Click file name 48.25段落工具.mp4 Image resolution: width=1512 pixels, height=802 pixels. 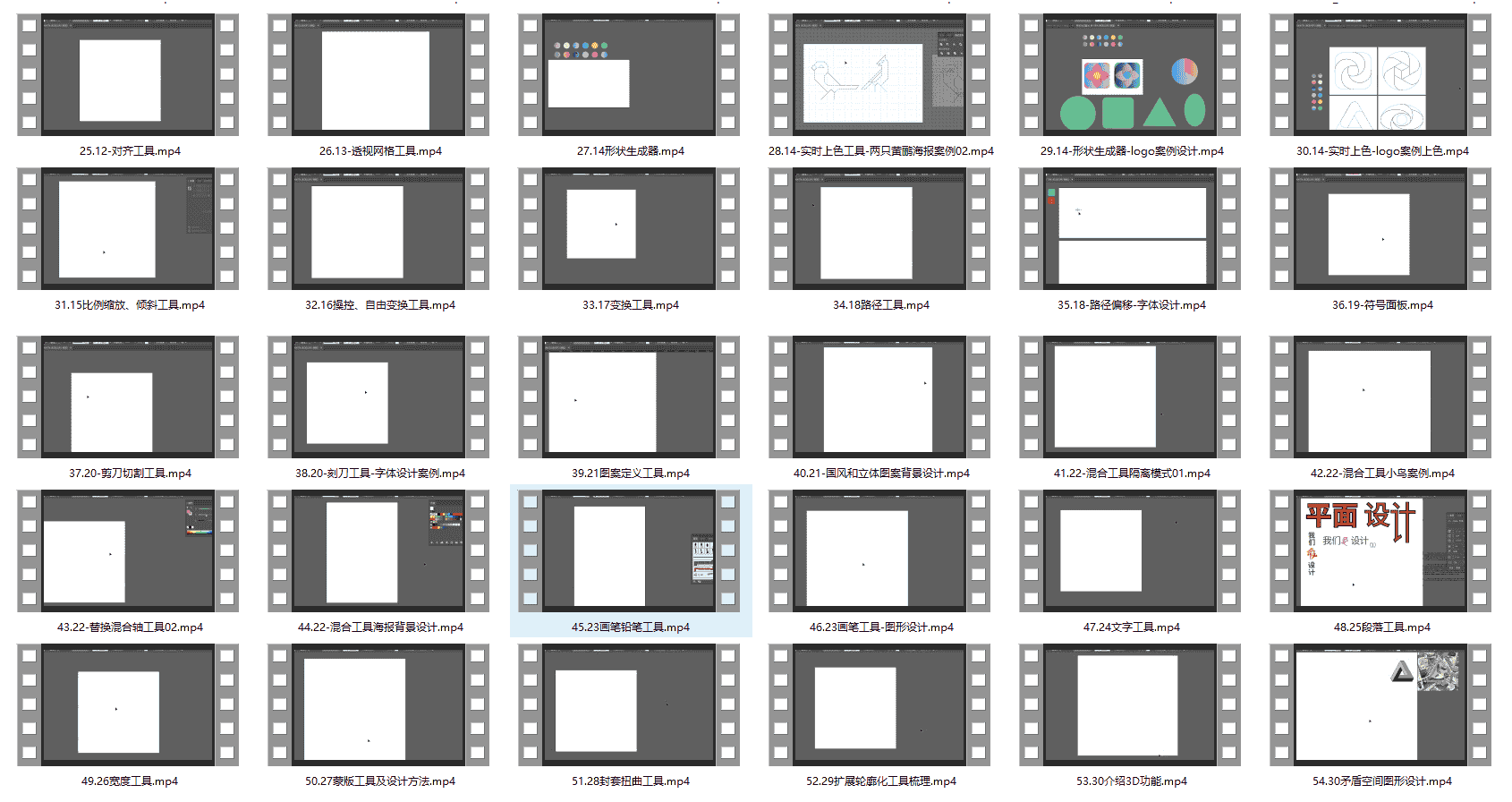coord(1382,627)
